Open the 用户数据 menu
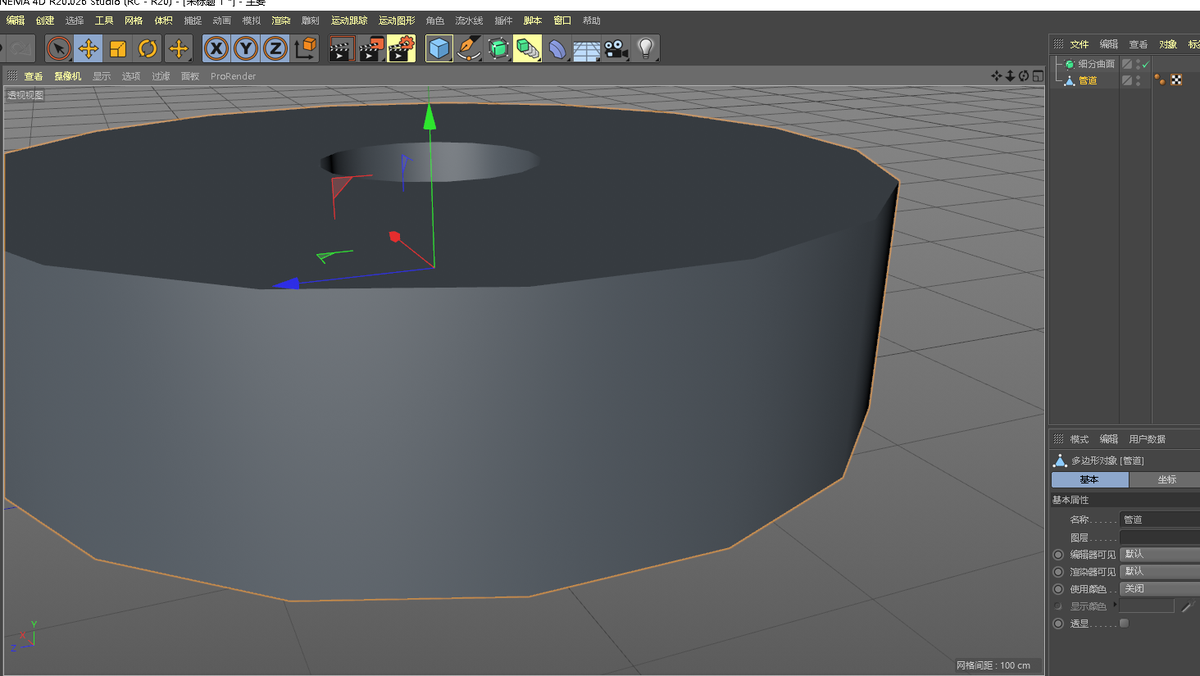The image size is (1200, 676). point(1147,439)
